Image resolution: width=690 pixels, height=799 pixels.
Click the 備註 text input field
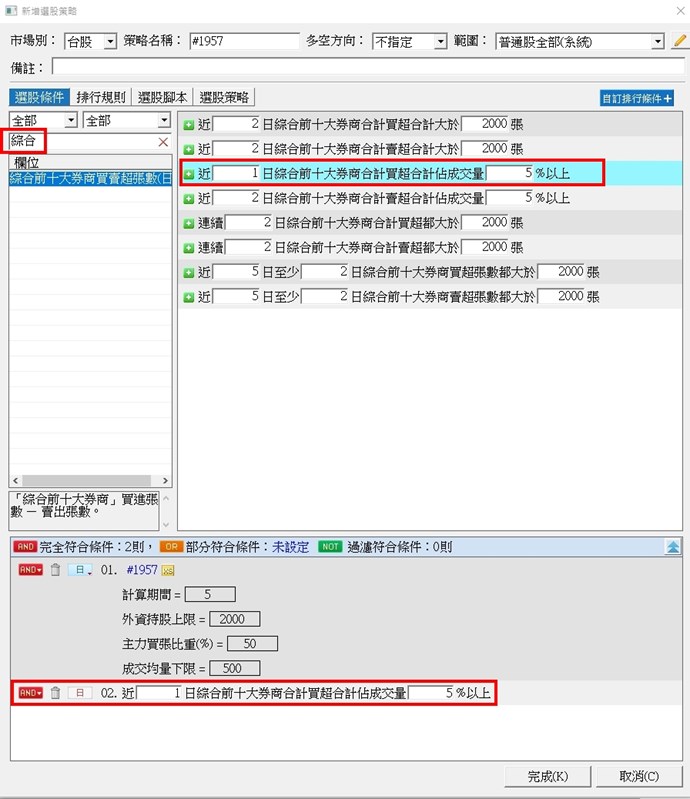[368, 67]
